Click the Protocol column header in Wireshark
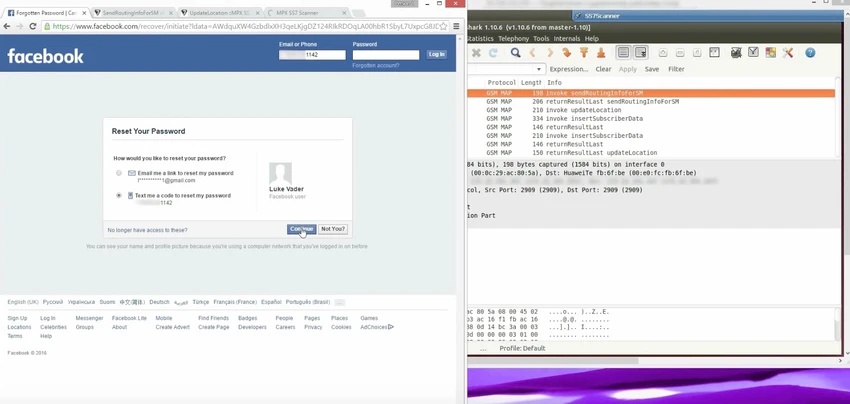The width and height of the screenshot is (850, 404). [501, 82]
